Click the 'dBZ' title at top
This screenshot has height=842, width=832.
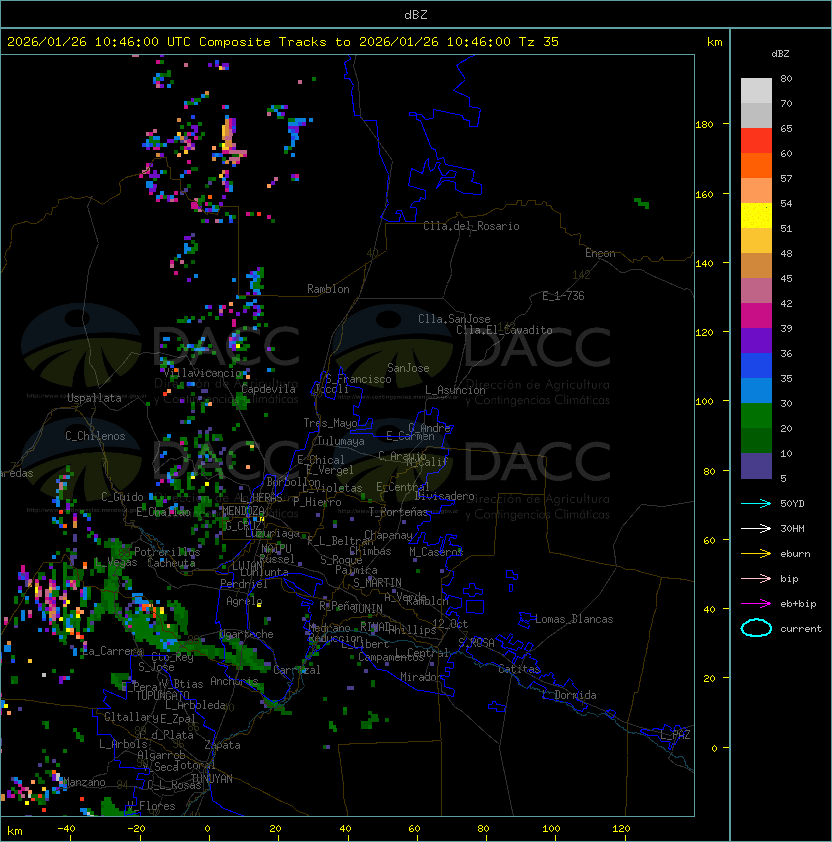point(416,15)
